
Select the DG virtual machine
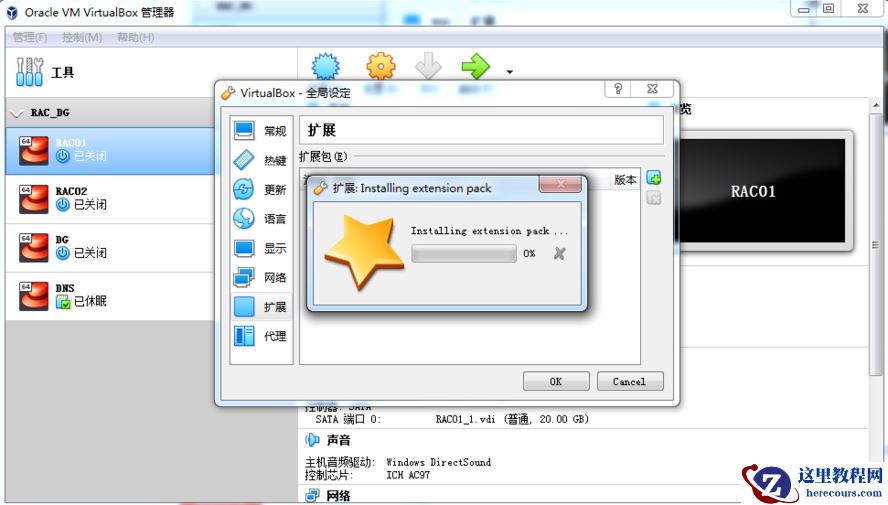coord(110,247)
